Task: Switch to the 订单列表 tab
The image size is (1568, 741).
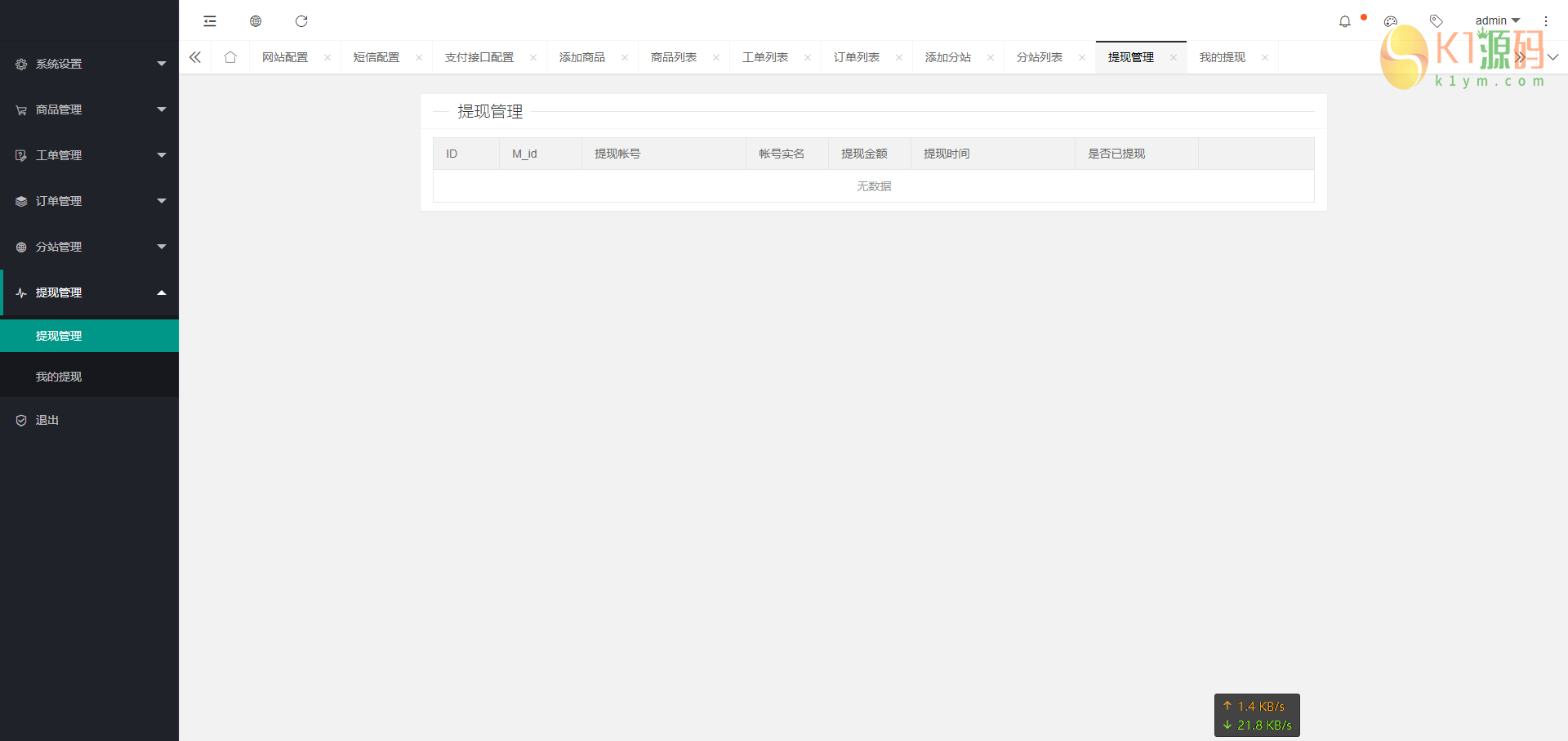Action: [857, 57]
